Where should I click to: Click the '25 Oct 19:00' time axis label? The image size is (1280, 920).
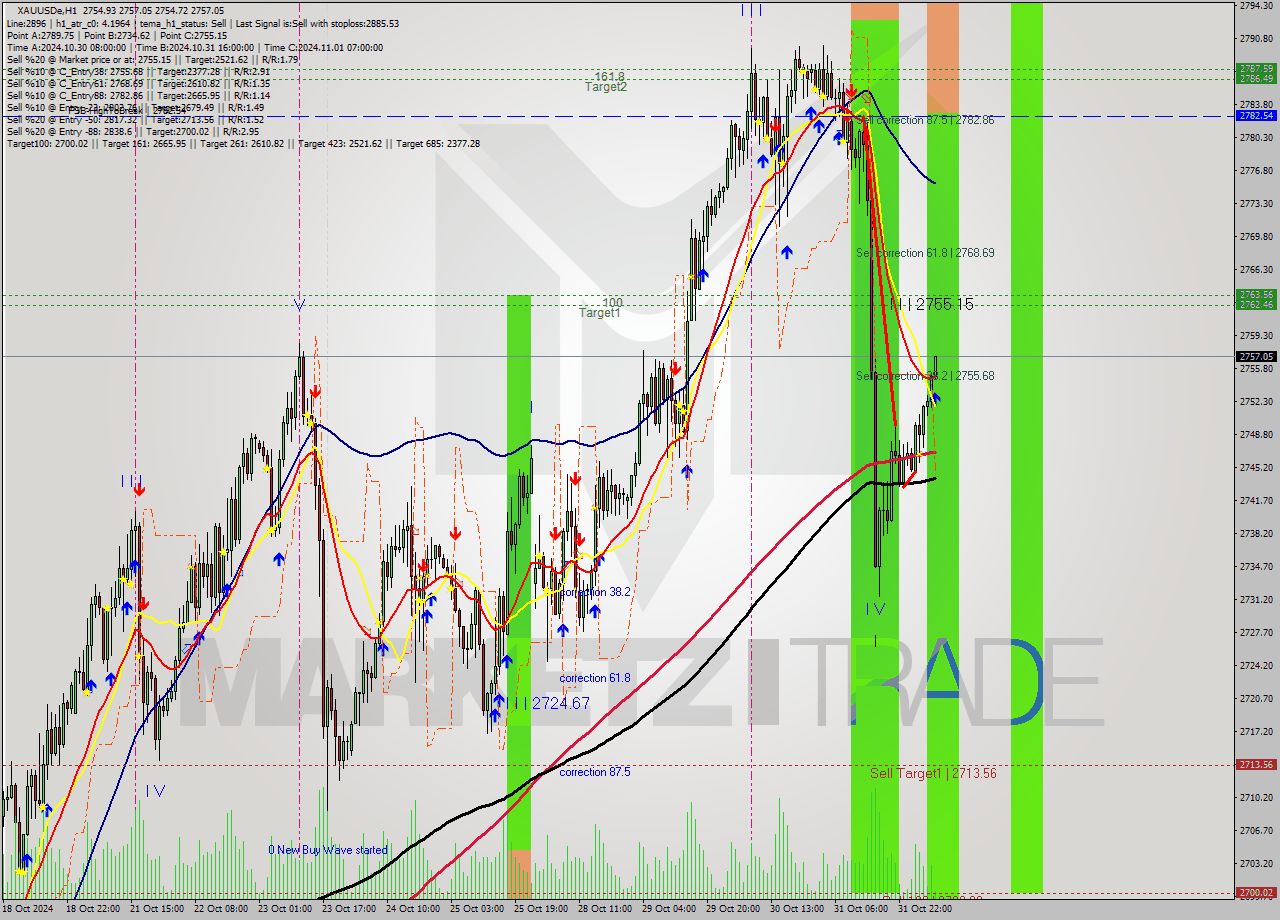pos(541,909)
